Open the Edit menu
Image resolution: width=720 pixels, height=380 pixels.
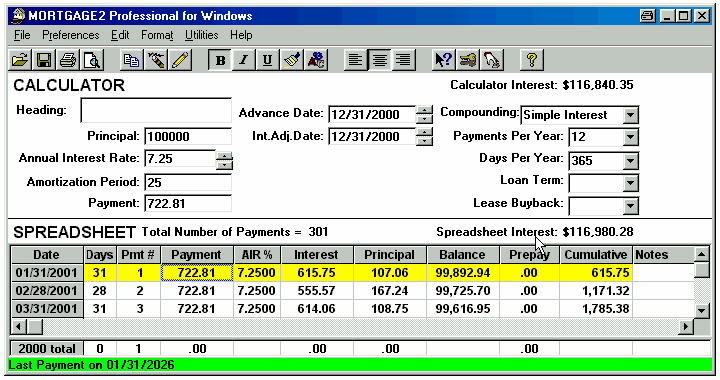click(120, 35)
